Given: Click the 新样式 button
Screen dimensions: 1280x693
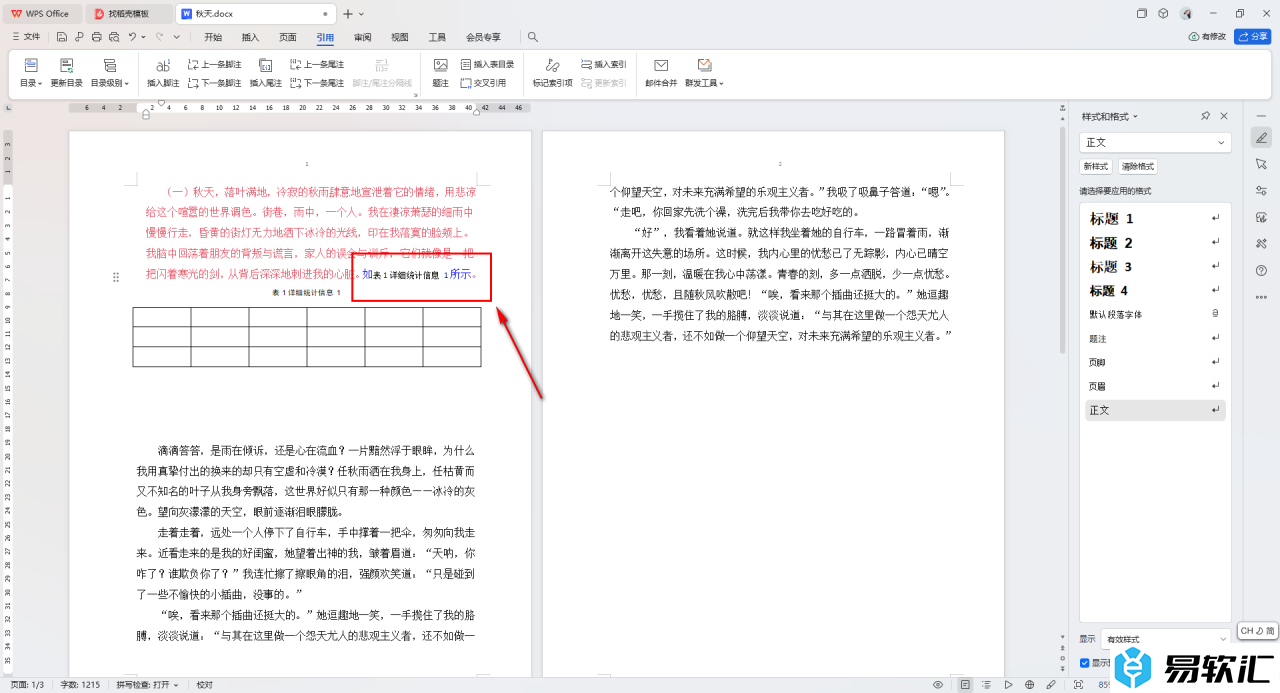Looking at the screenshot, I should [1095, 166].
